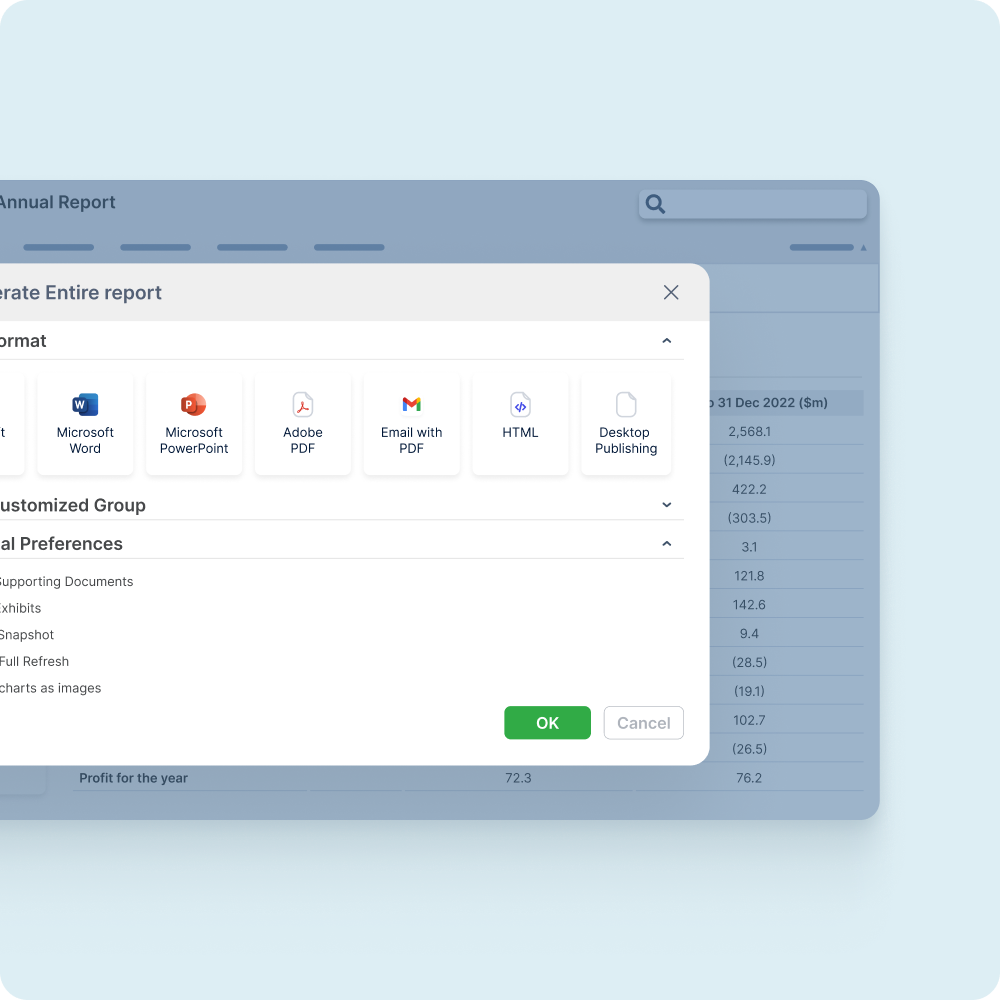Open the Gmail icon on Email with PDF card

[x=411, y=405]
